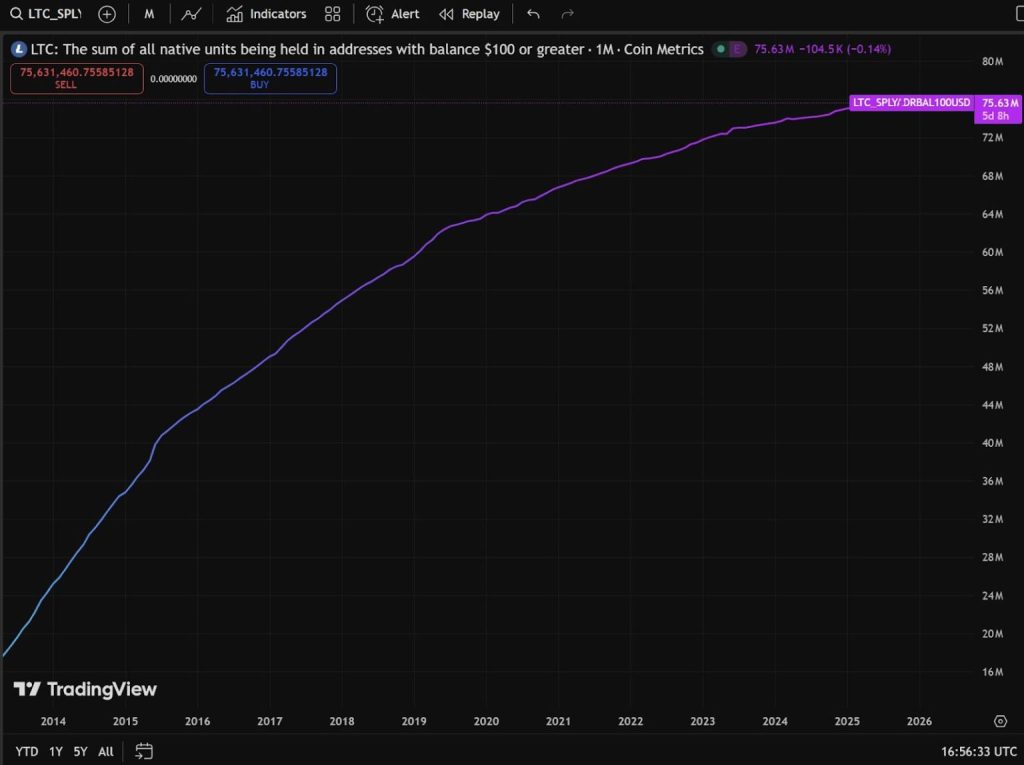
Task: Switch to the 1Y range
Action: pyautogui.click(x=55, y=751)
